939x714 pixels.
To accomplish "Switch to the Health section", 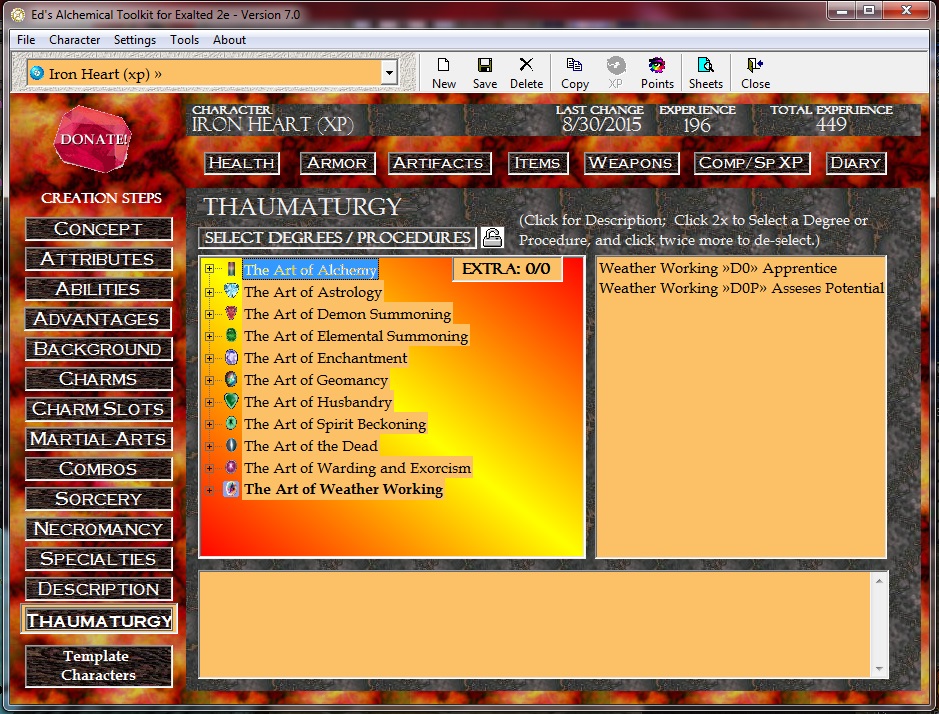I will pyautogui.click(x=241, y=163).
